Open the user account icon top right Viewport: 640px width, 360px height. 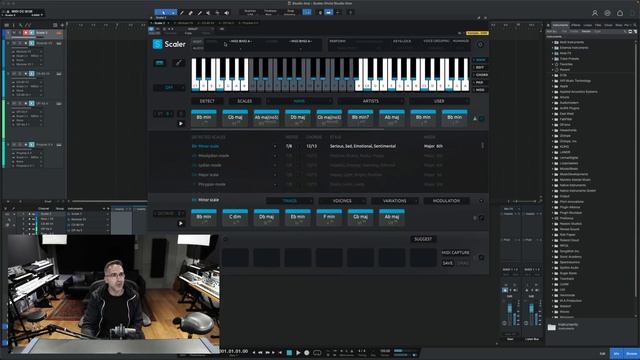[595, 13]
